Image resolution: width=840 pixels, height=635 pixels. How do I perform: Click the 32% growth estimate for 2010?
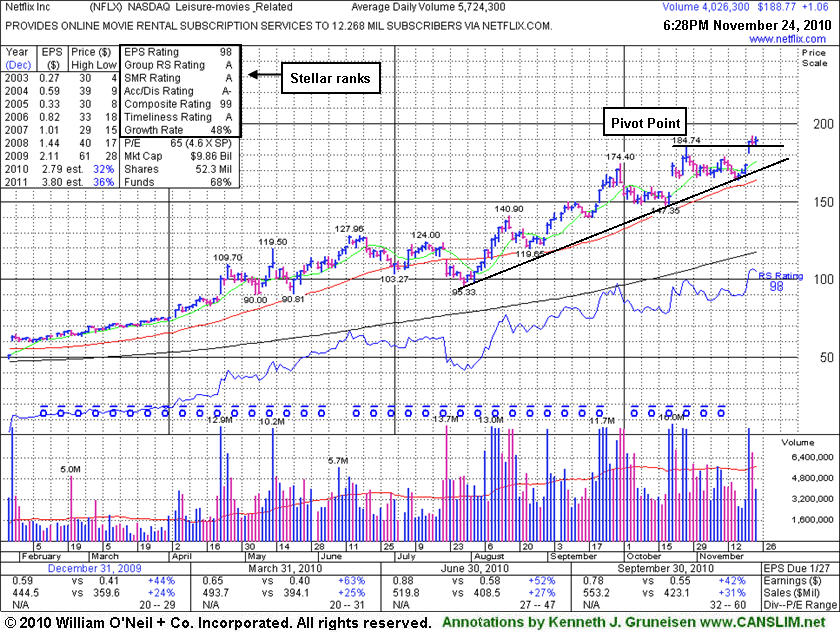(103, 169)
